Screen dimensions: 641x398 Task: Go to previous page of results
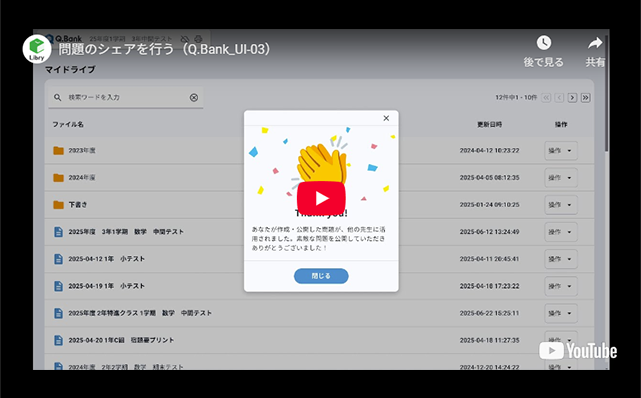[559, 98]
